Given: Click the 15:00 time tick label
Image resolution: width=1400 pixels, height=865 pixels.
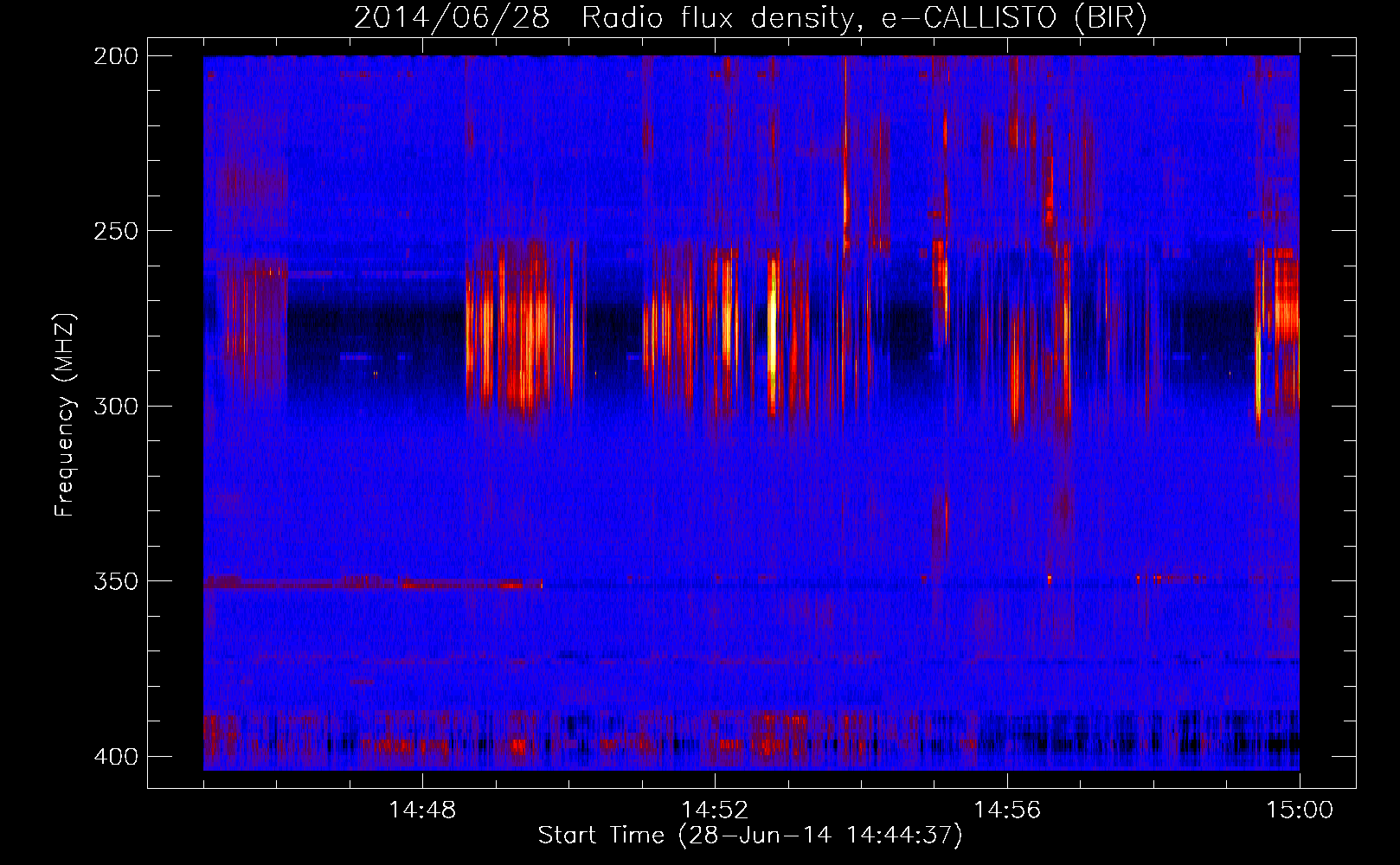Looking at the screenshot, I should [1300, 811].
